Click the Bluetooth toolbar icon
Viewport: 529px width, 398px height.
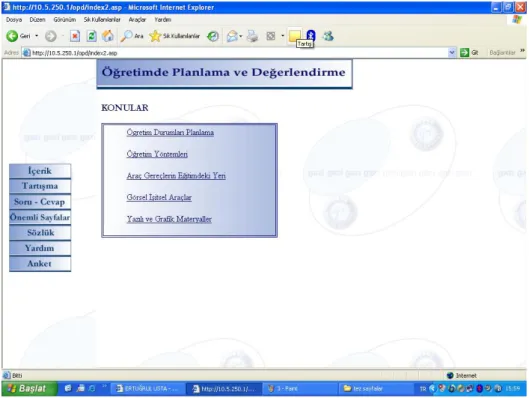pyautogui.click(x=311, y=35)
